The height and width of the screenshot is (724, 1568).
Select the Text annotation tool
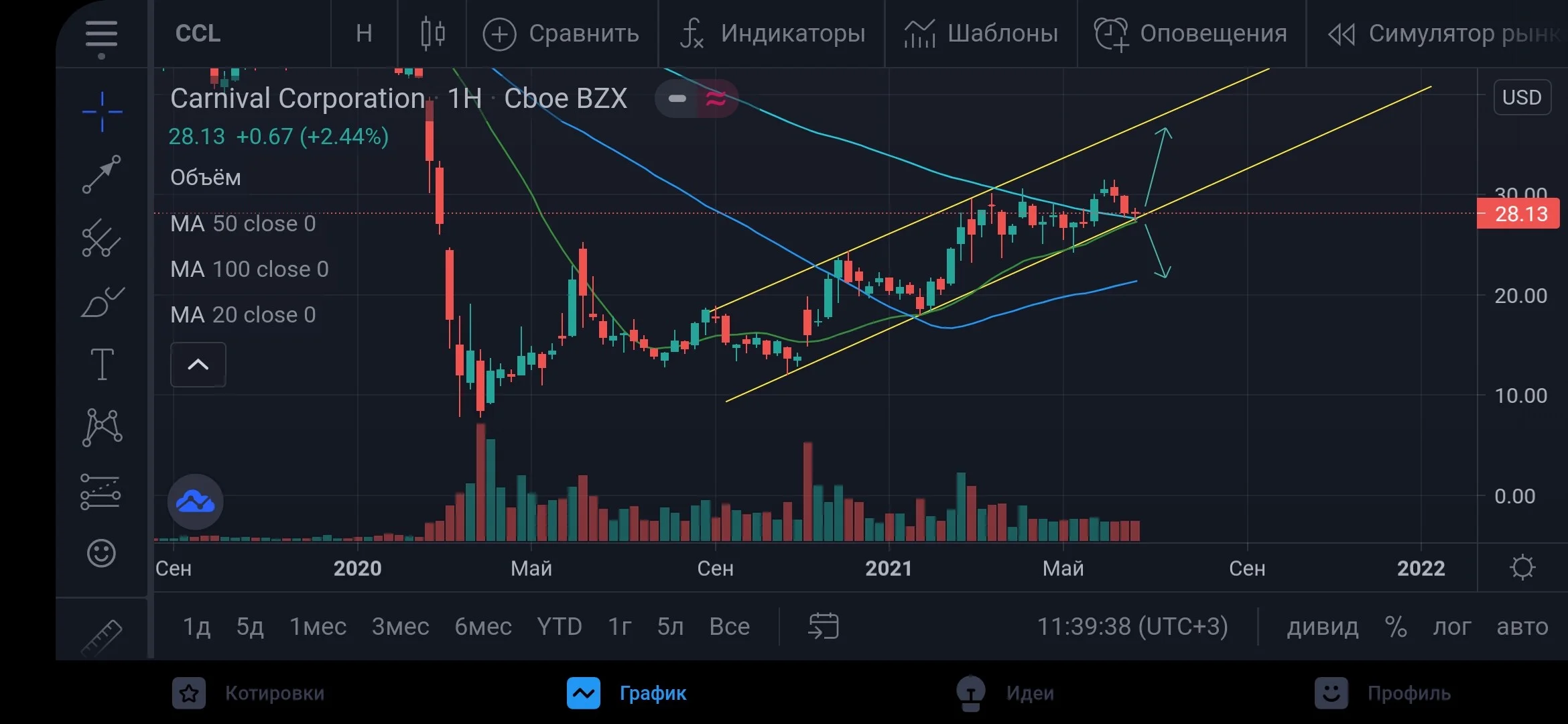pyautogui.click(x=102, y=365)
